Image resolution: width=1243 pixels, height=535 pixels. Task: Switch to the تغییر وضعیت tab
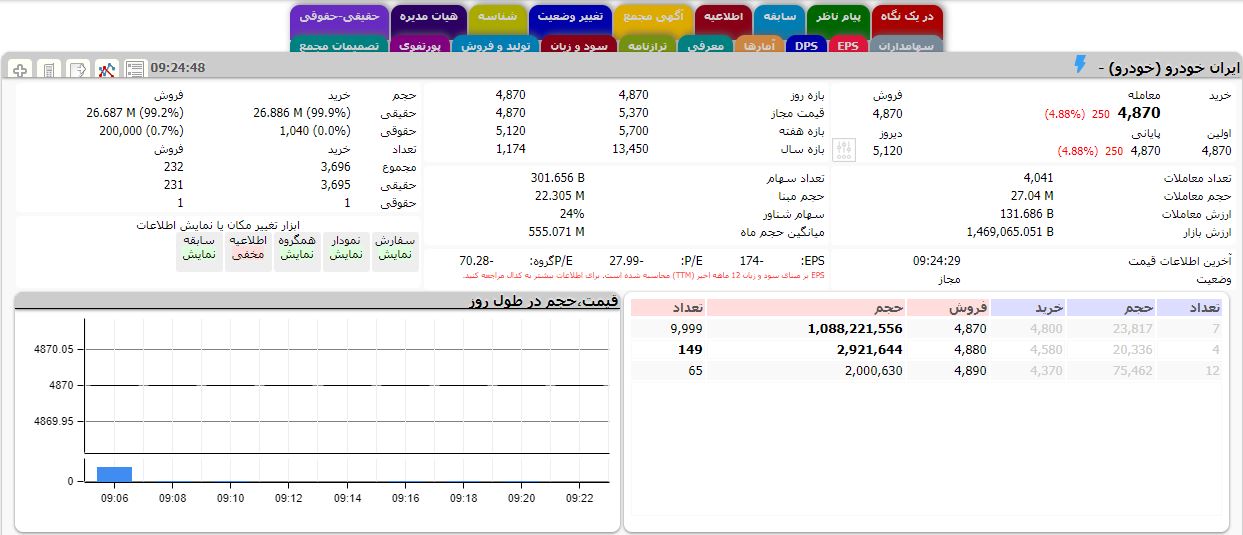pyautogui.click(x=568, y=18)
